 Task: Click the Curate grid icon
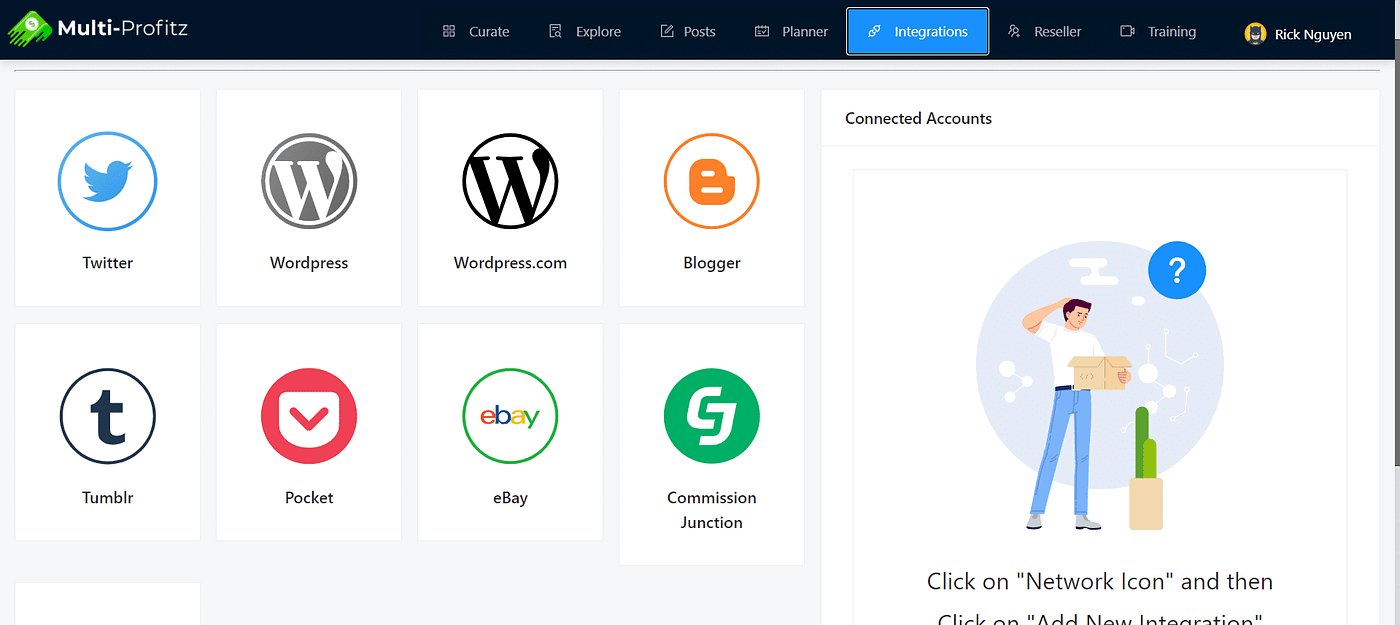[449, 31]
